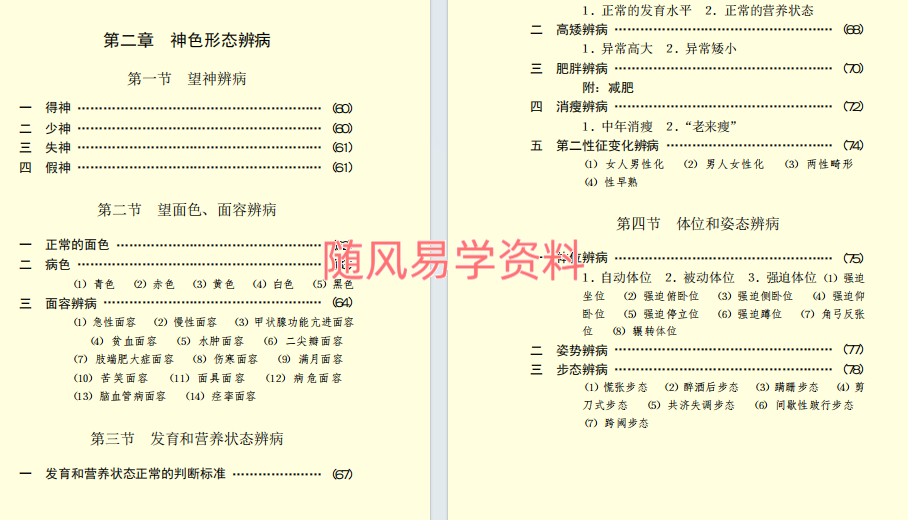Click the 第四节 体位和姿态辨病 heading
The image size is (908, 520).
[697, 223]
